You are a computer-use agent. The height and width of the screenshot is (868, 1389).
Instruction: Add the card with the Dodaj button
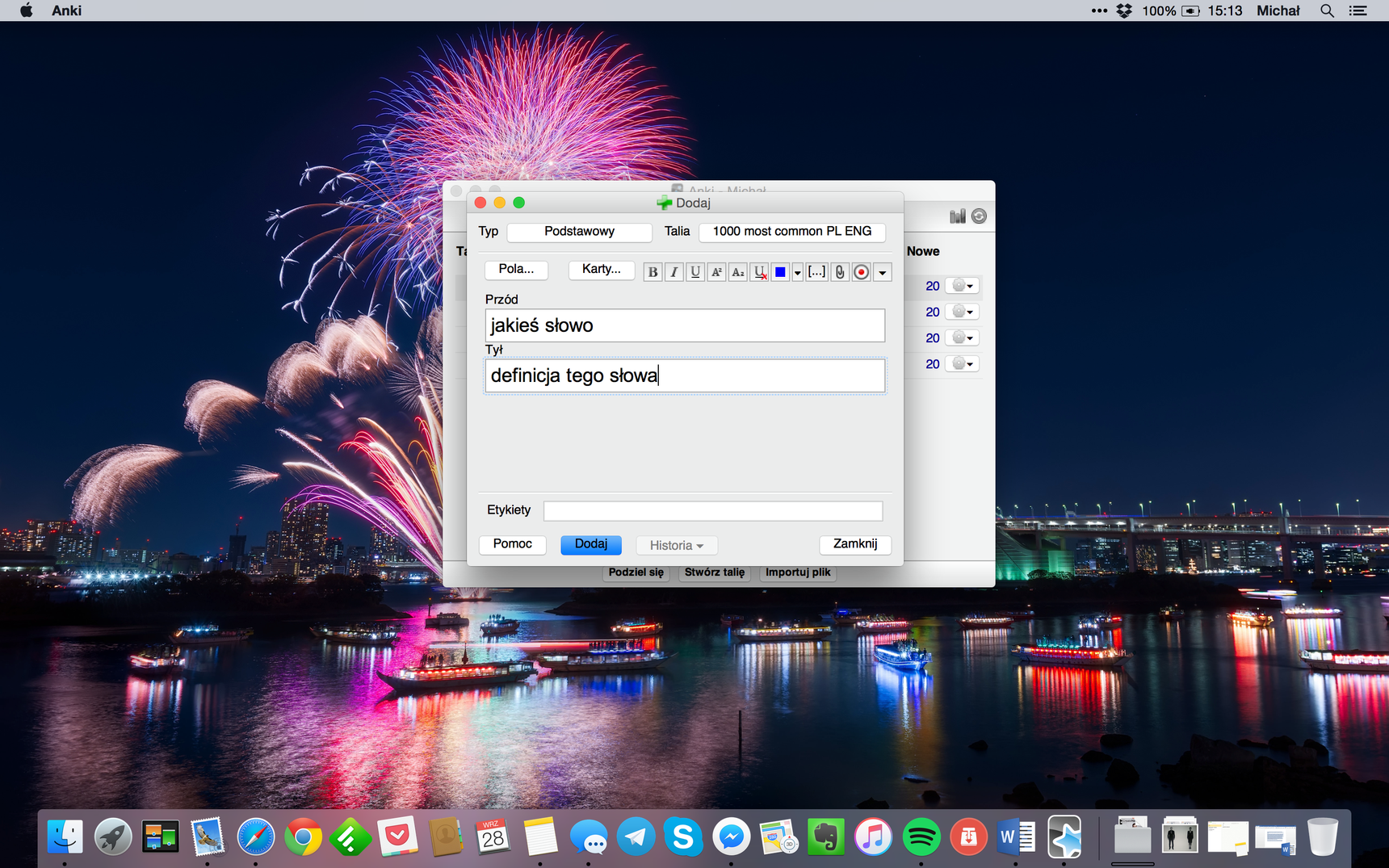(591, 544)
